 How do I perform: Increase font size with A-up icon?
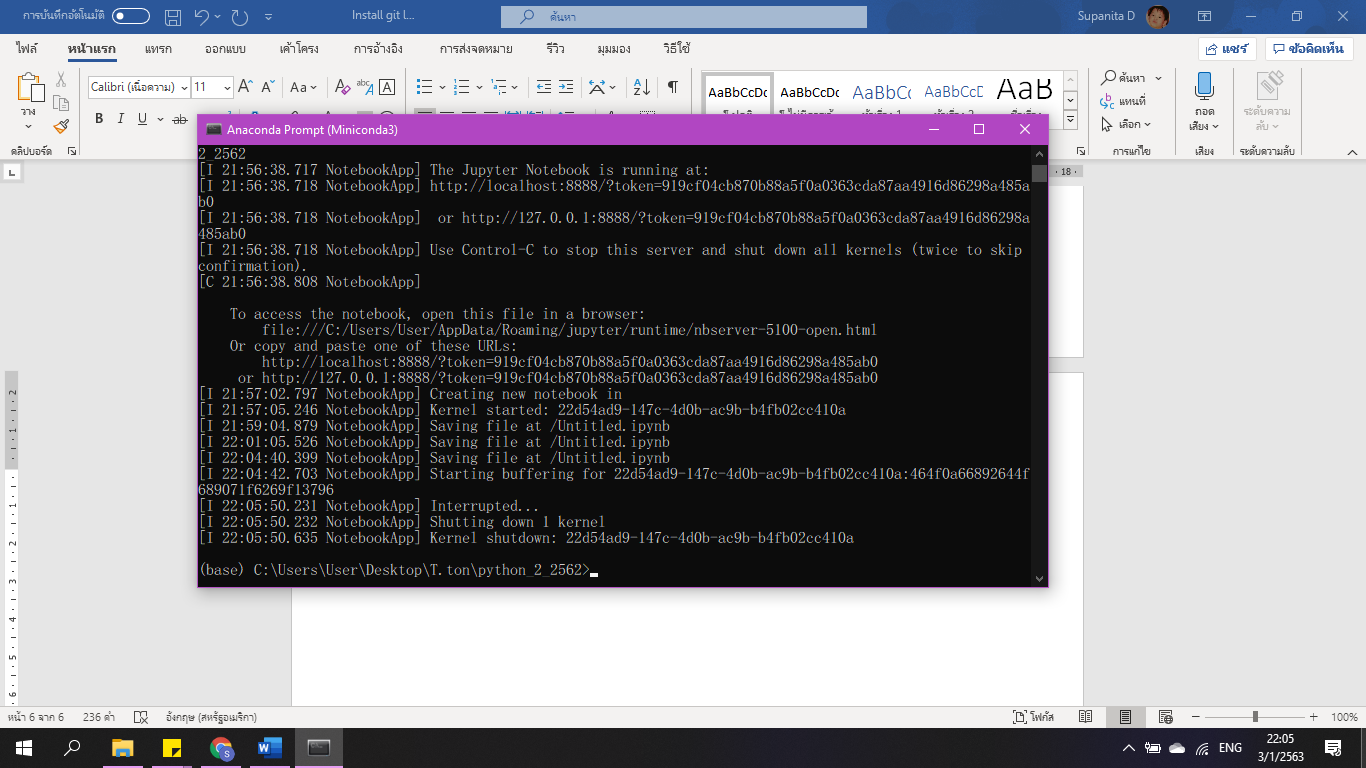click(244, 87)
